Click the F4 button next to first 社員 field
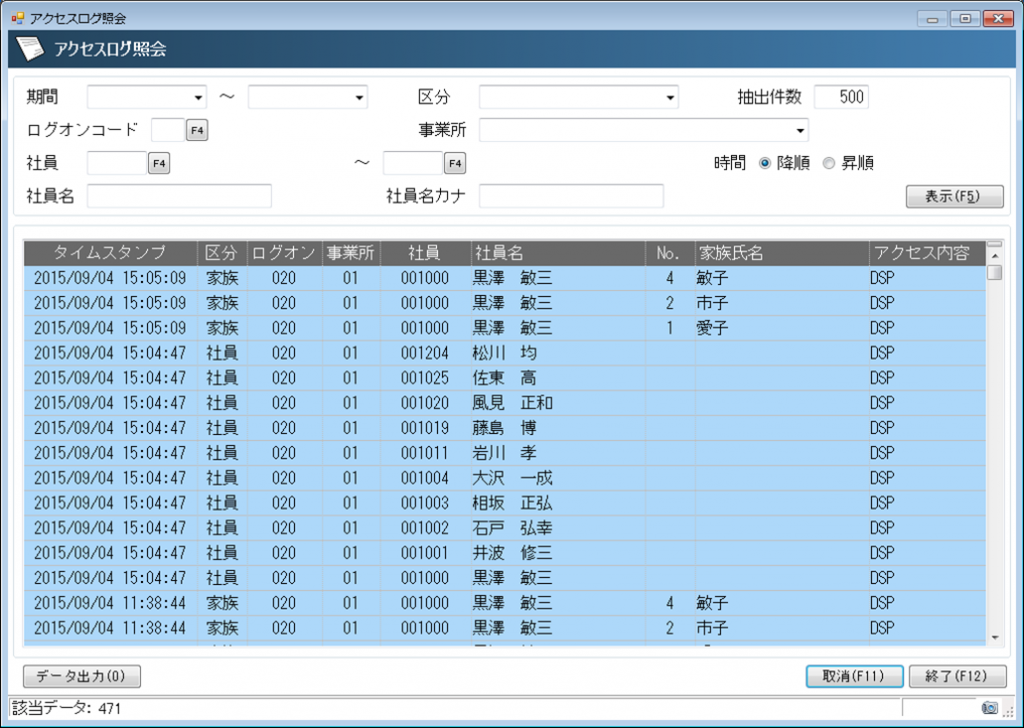Viewport: 1024px width, 728px height. click(x=159, y=163)
